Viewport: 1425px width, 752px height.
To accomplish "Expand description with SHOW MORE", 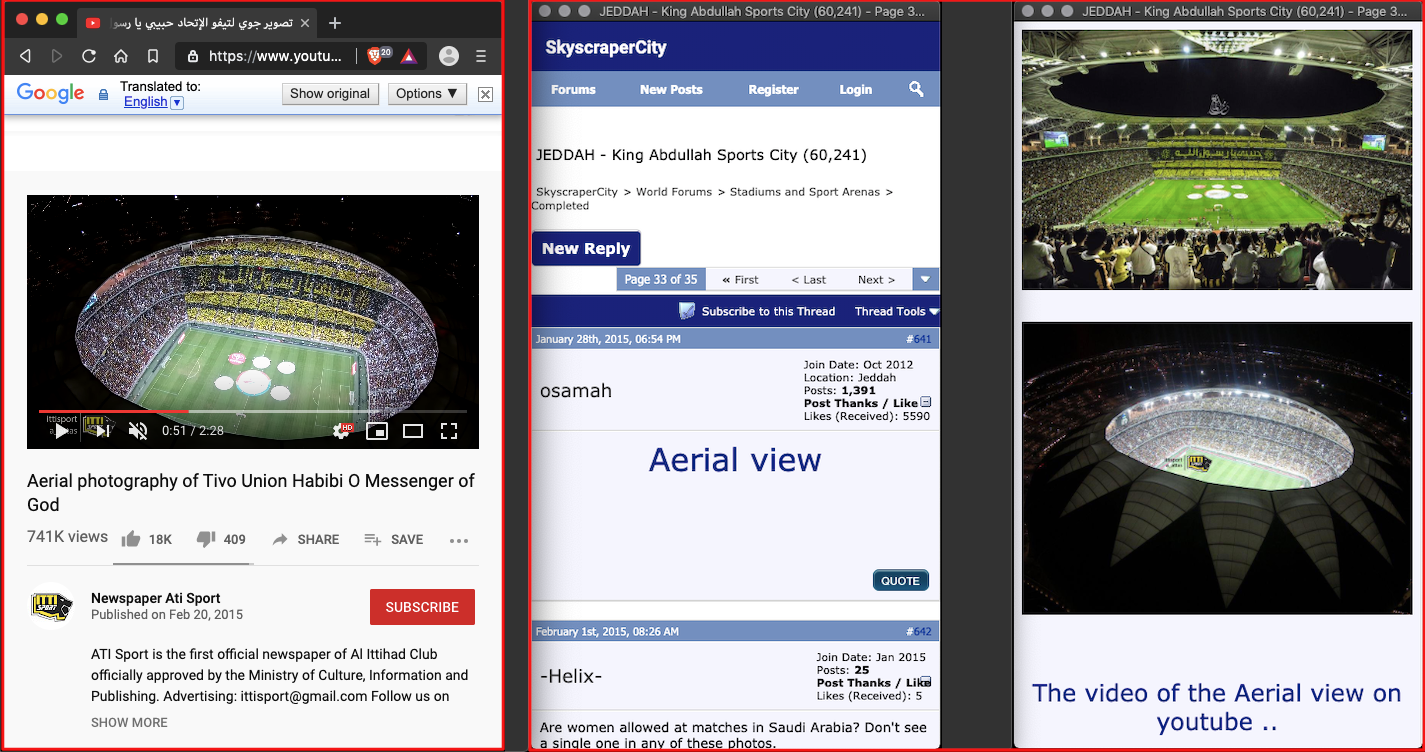I will click(x=129, y=722).
